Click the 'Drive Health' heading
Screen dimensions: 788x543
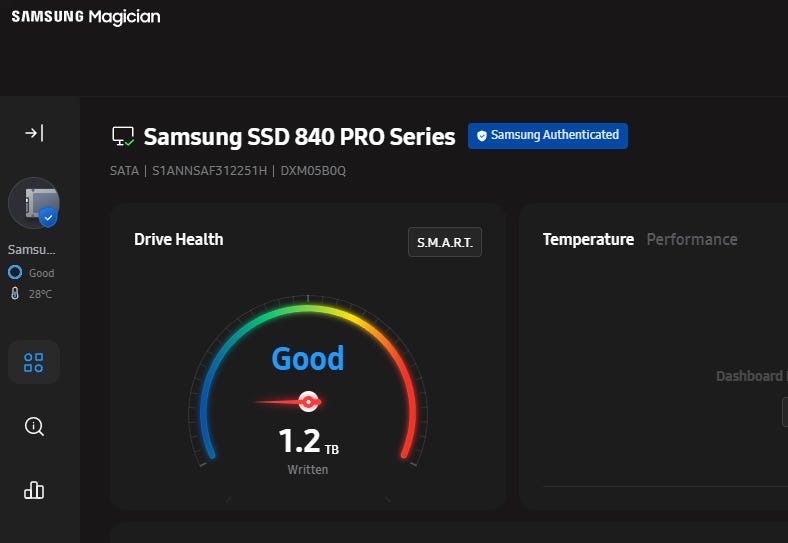(x=178, y=239)
